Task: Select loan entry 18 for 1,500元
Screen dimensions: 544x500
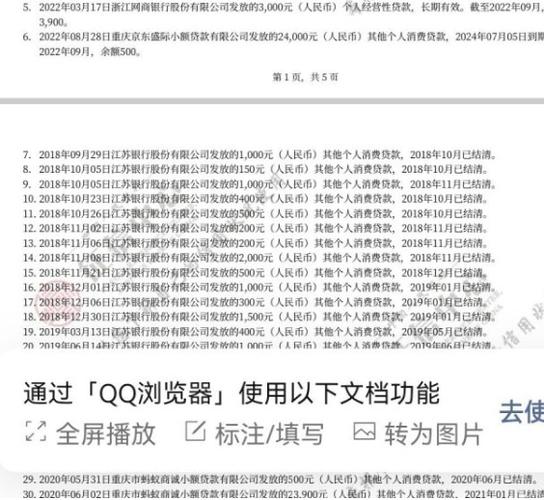Action: pyautogui.click(x=260, y=317)
